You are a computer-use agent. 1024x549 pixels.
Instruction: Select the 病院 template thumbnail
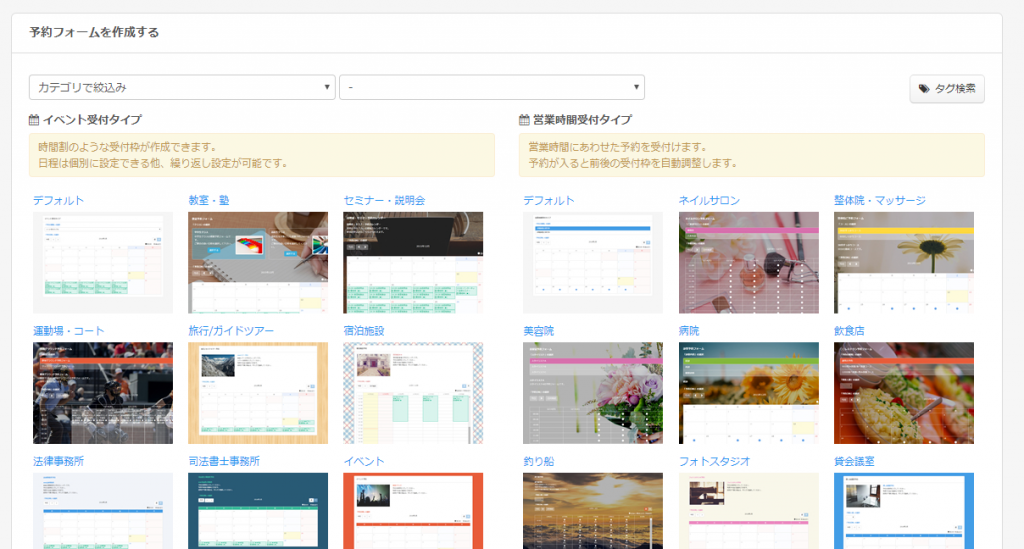point(748,393)
